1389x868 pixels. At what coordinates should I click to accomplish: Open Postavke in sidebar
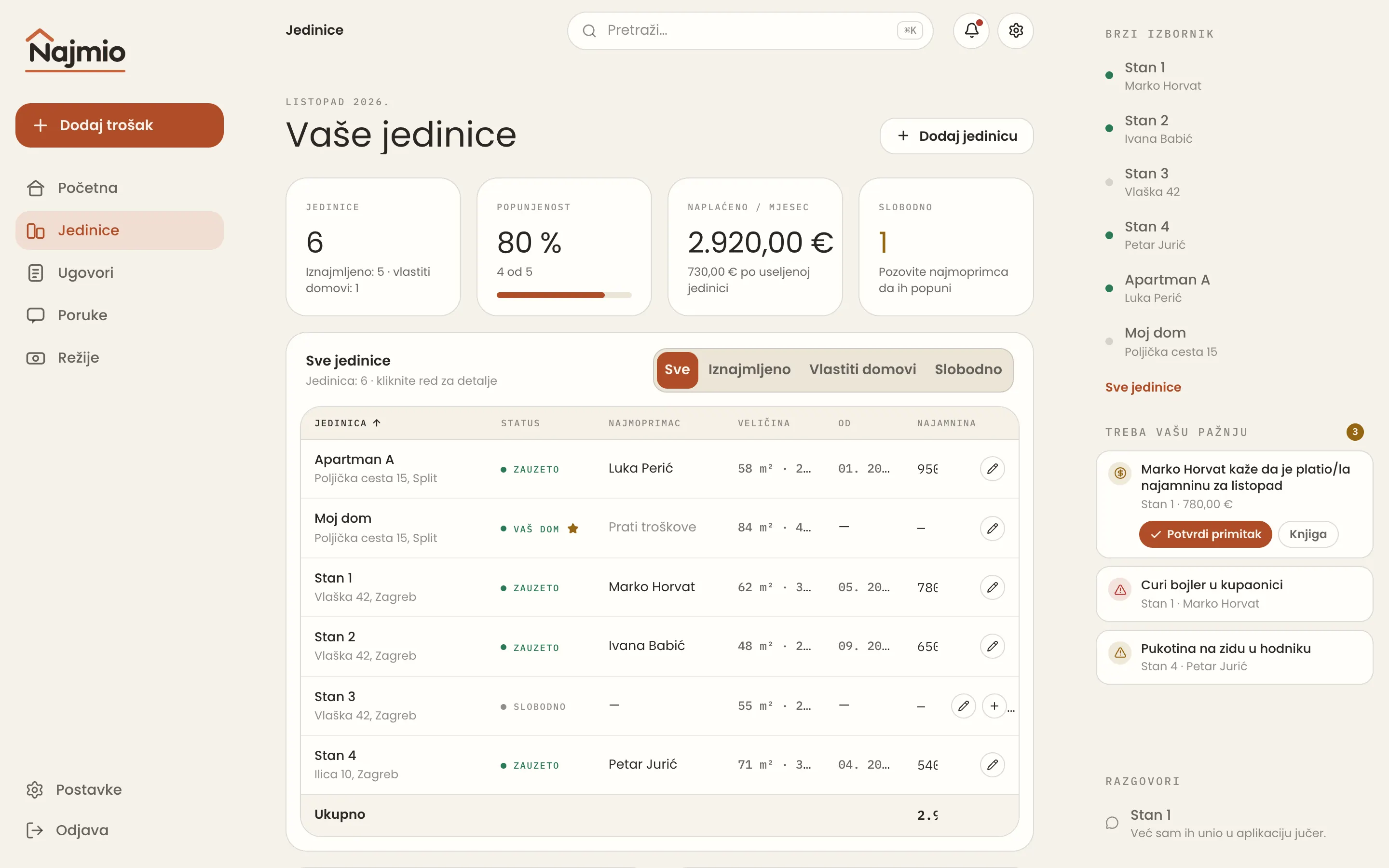(120, 789)
